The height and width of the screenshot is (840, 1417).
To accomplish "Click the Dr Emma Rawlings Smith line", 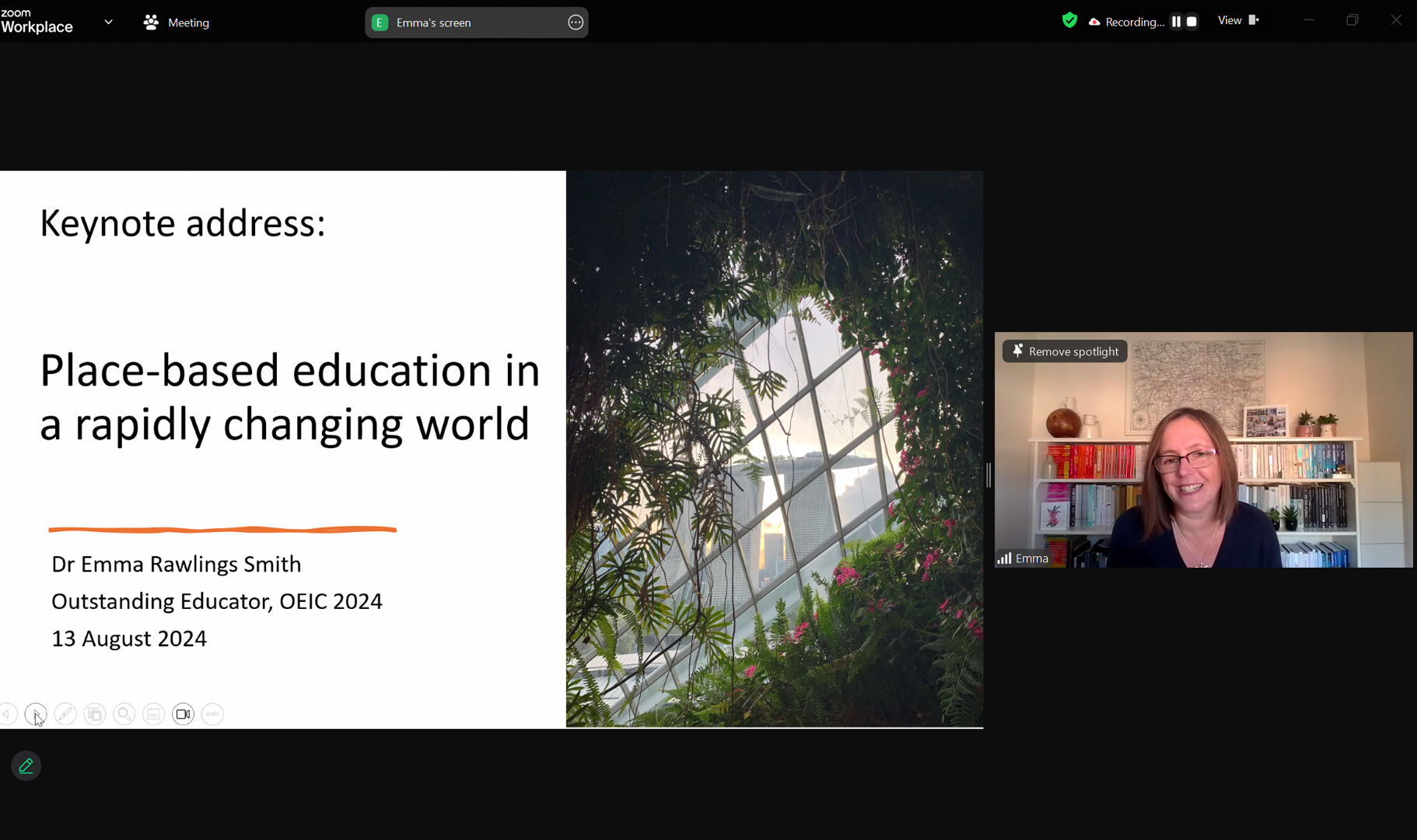I will [x=177, y=564].
